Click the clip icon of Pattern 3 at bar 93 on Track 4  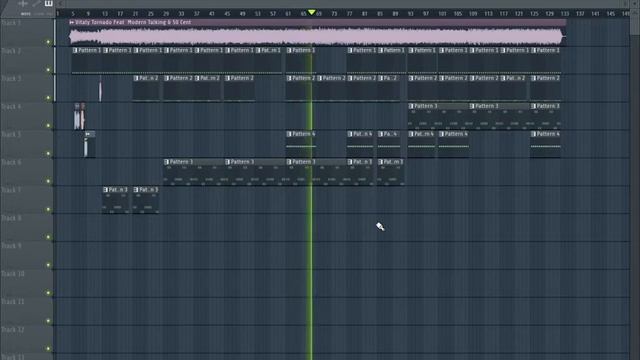coord(411,106)
